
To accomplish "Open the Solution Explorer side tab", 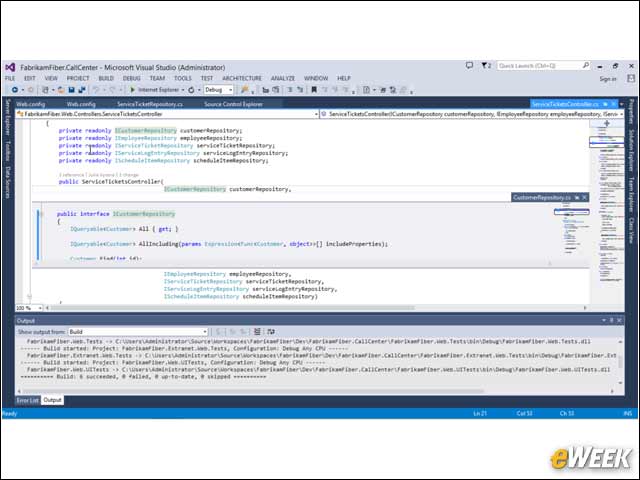I will 631,151.
